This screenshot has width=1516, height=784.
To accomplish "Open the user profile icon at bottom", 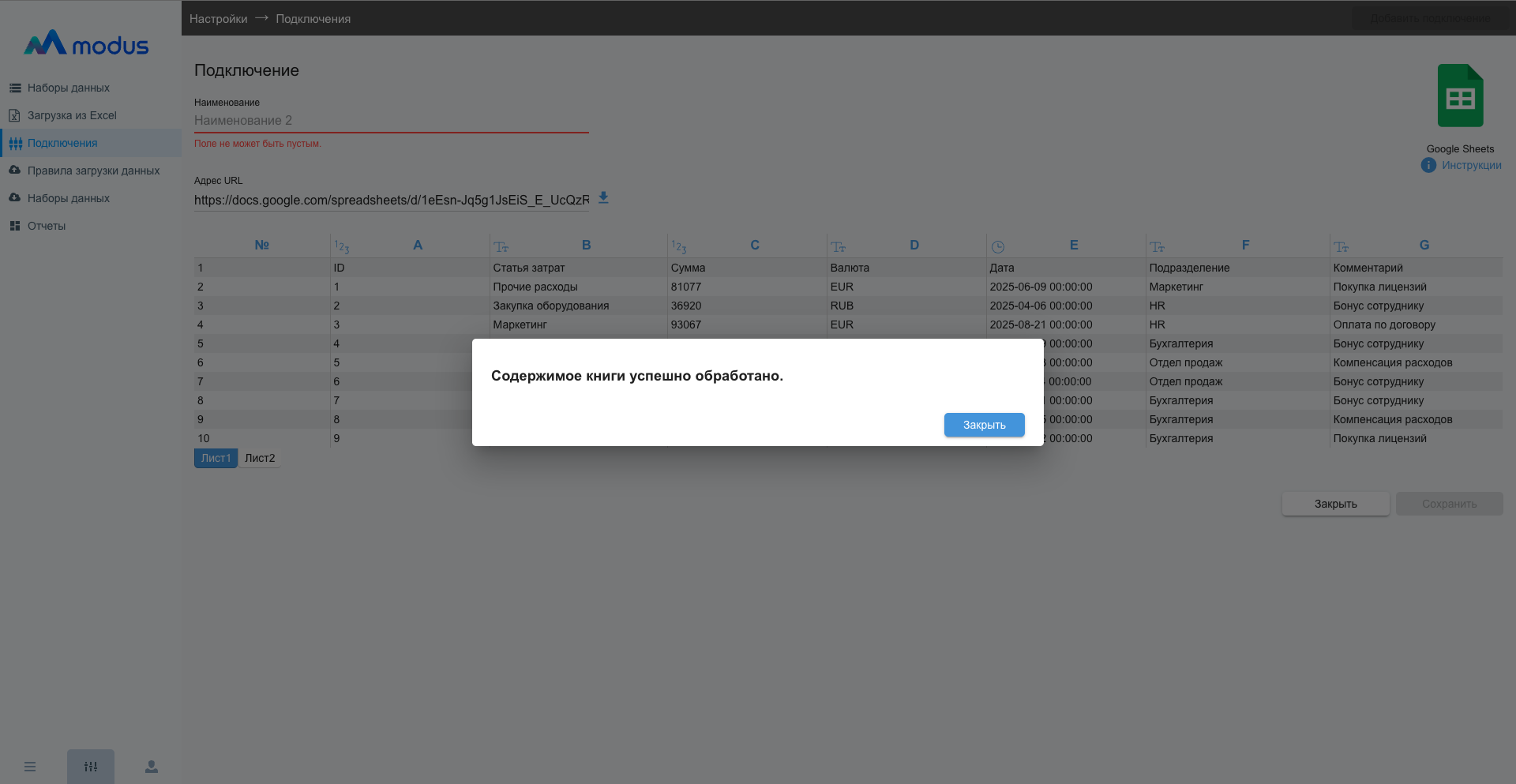I will (152, 767).
